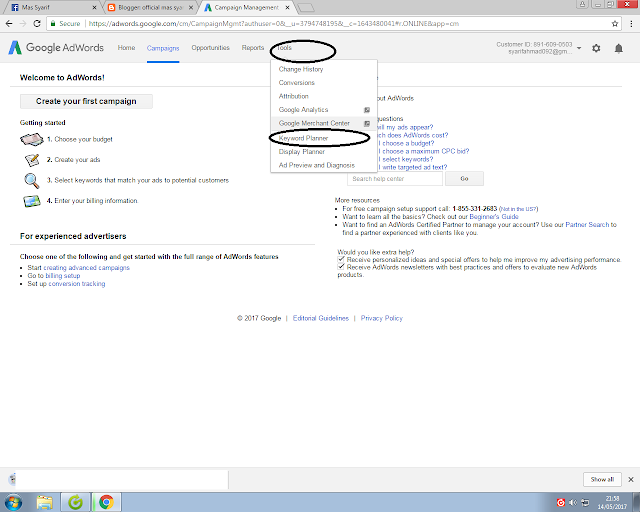The width and height of the screenshot is (640, 512).
Task: Switch to Blogger browser tab
Action: coord(150,7)
